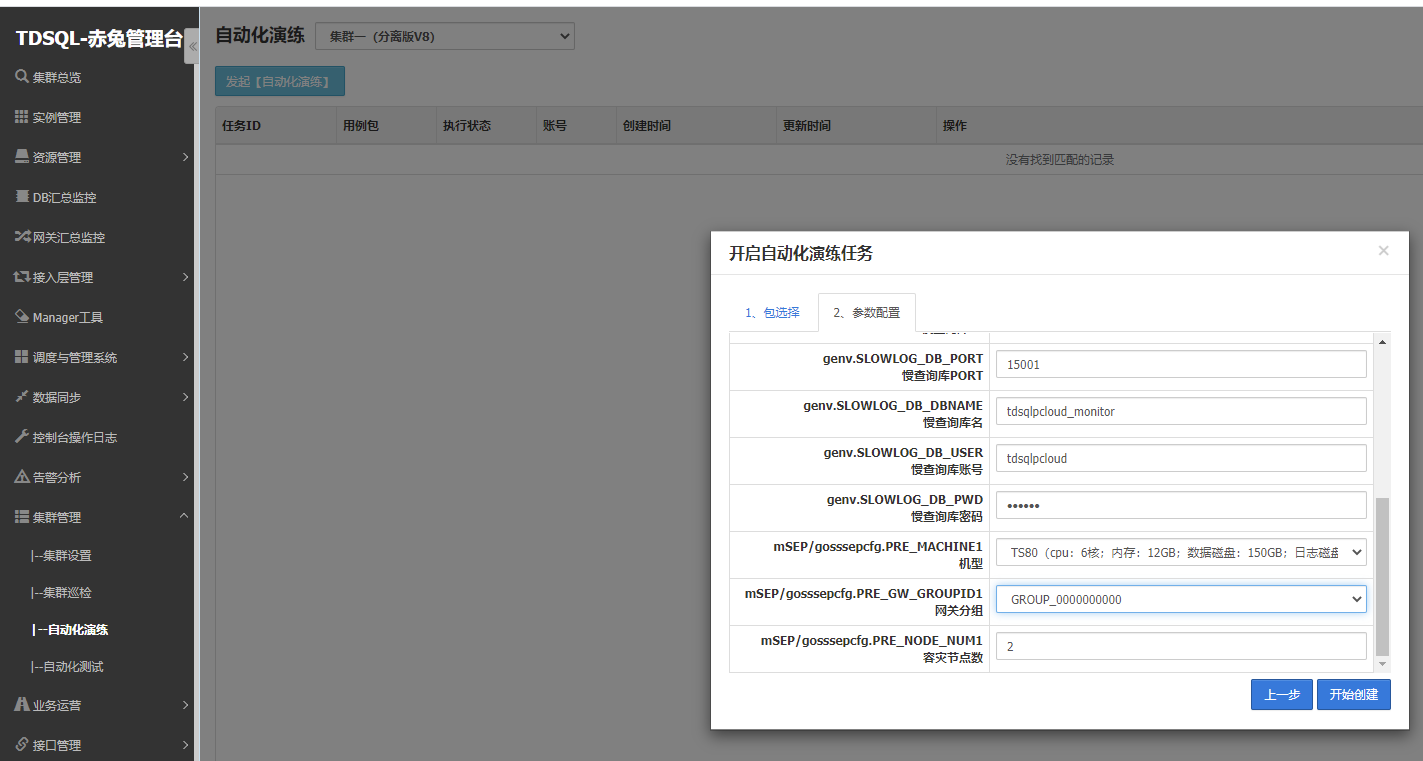Open the 集群一 cluster selector dropdown
This screenshot has width=1423, height=761.
tap(445, 36)
